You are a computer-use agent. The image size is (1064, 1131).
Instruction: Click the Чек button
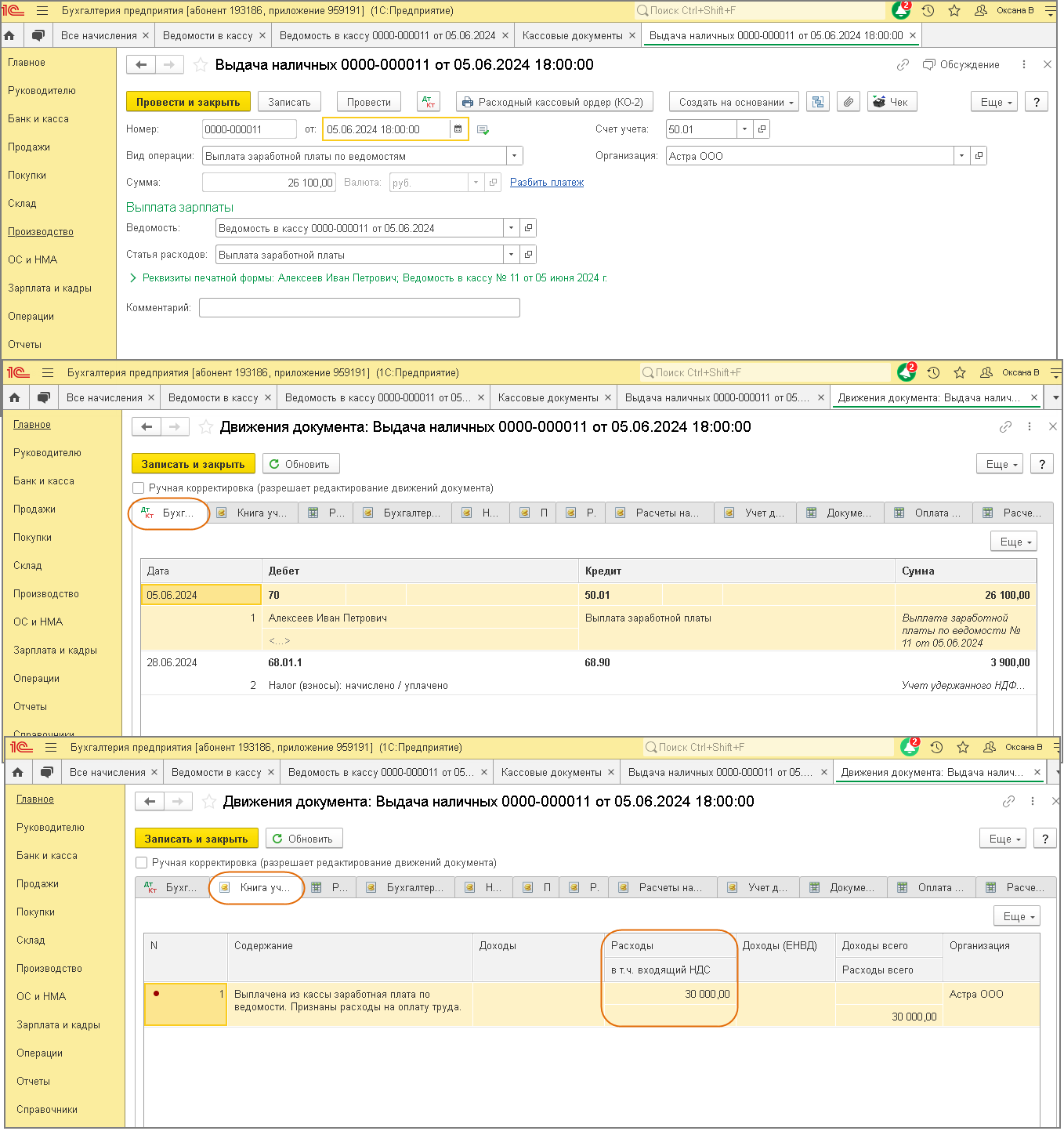pos(892,102)
